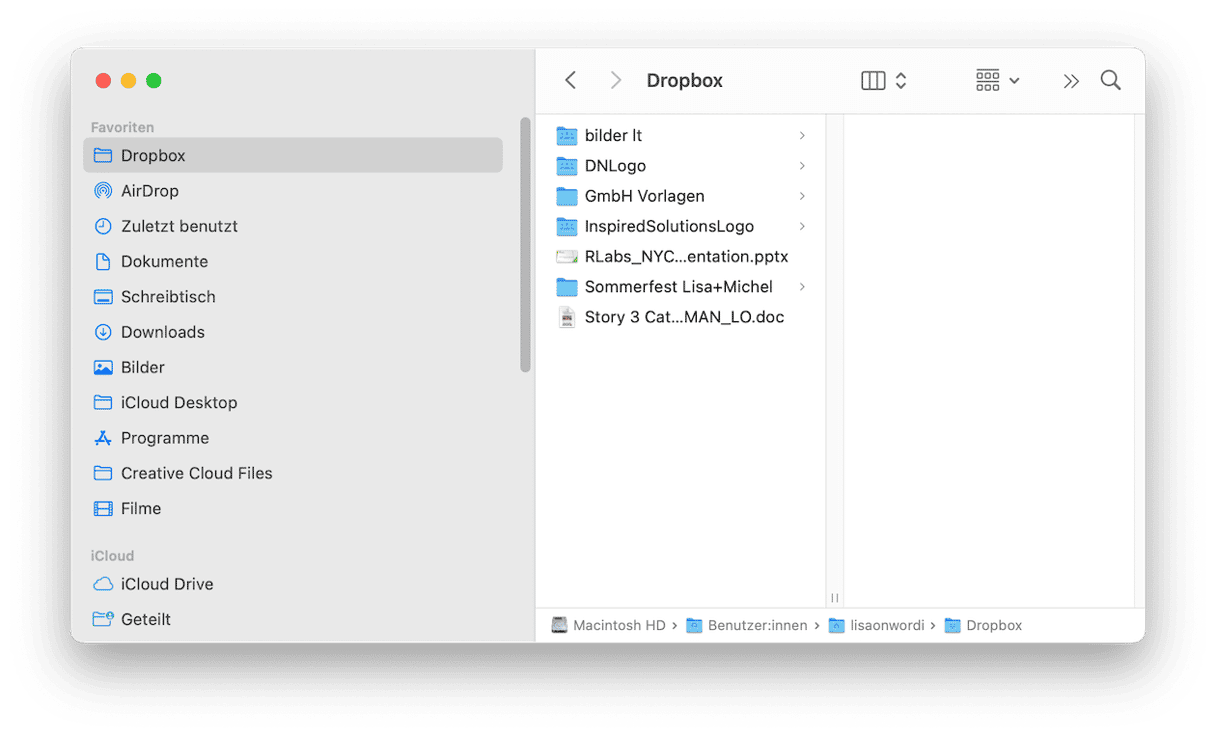This screenshot has width=1216, height=736.
Task: Expand Sommerfest Lisa+Michel via its chevron
Action: pyautogui.click(x=802, y=287)
